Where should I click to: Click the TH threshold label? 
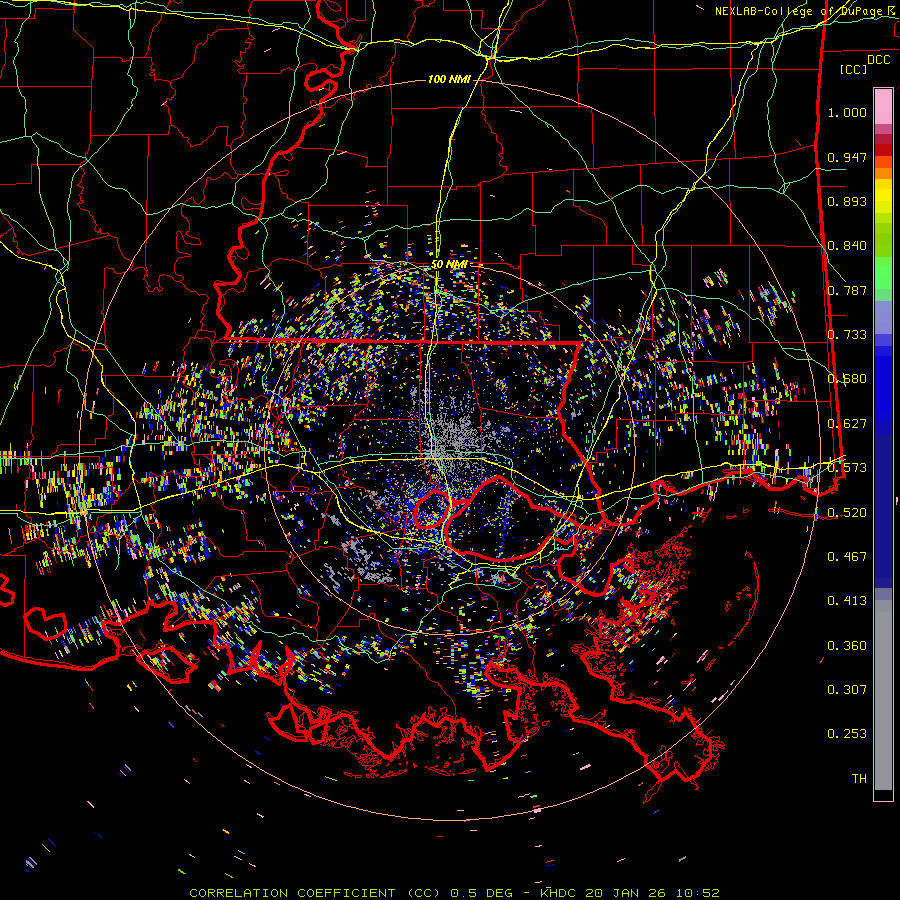[859, 779]
